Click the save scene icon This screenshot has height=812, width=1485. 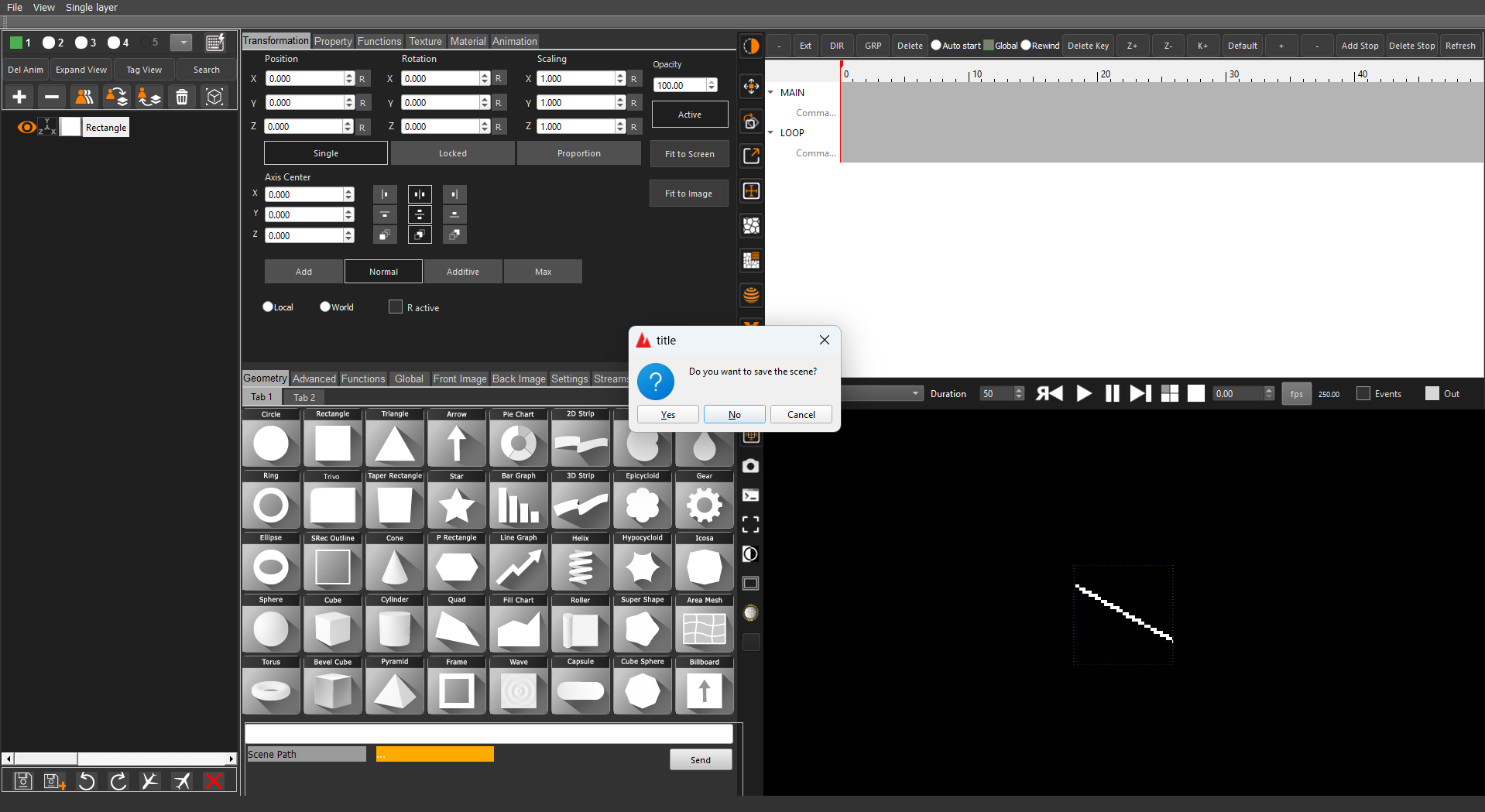[23, 781]
